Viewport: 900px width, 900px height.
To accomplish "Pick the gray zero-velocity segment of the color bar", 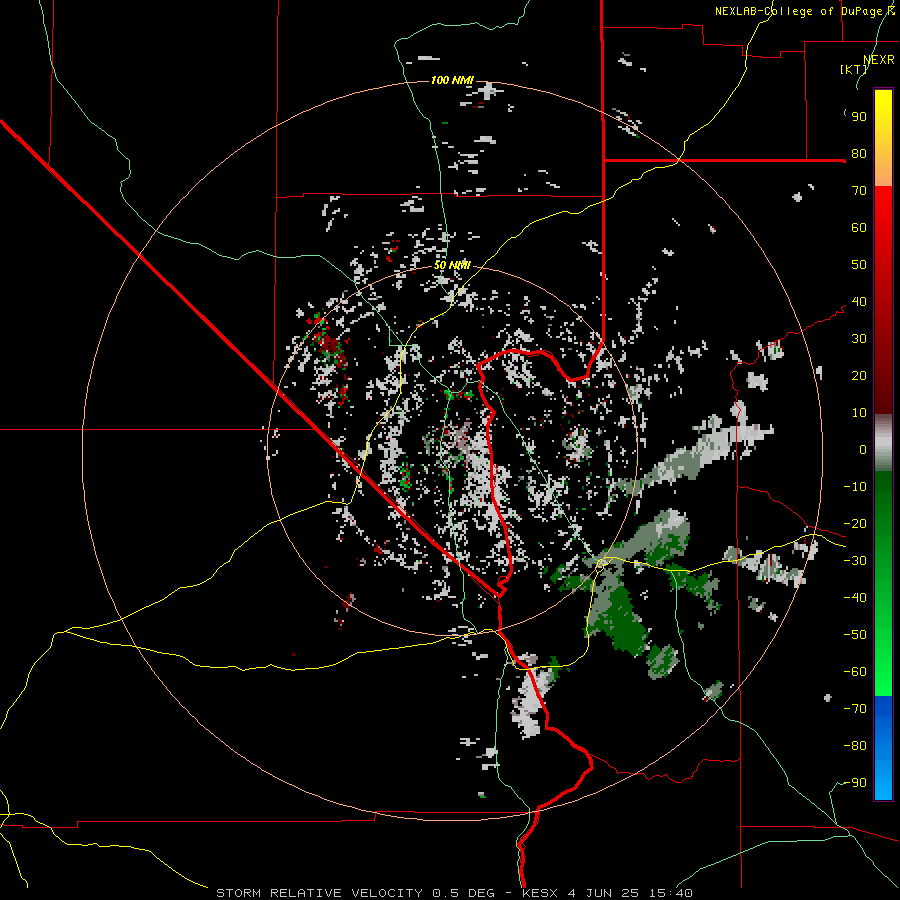I will [x=883, y=443].
